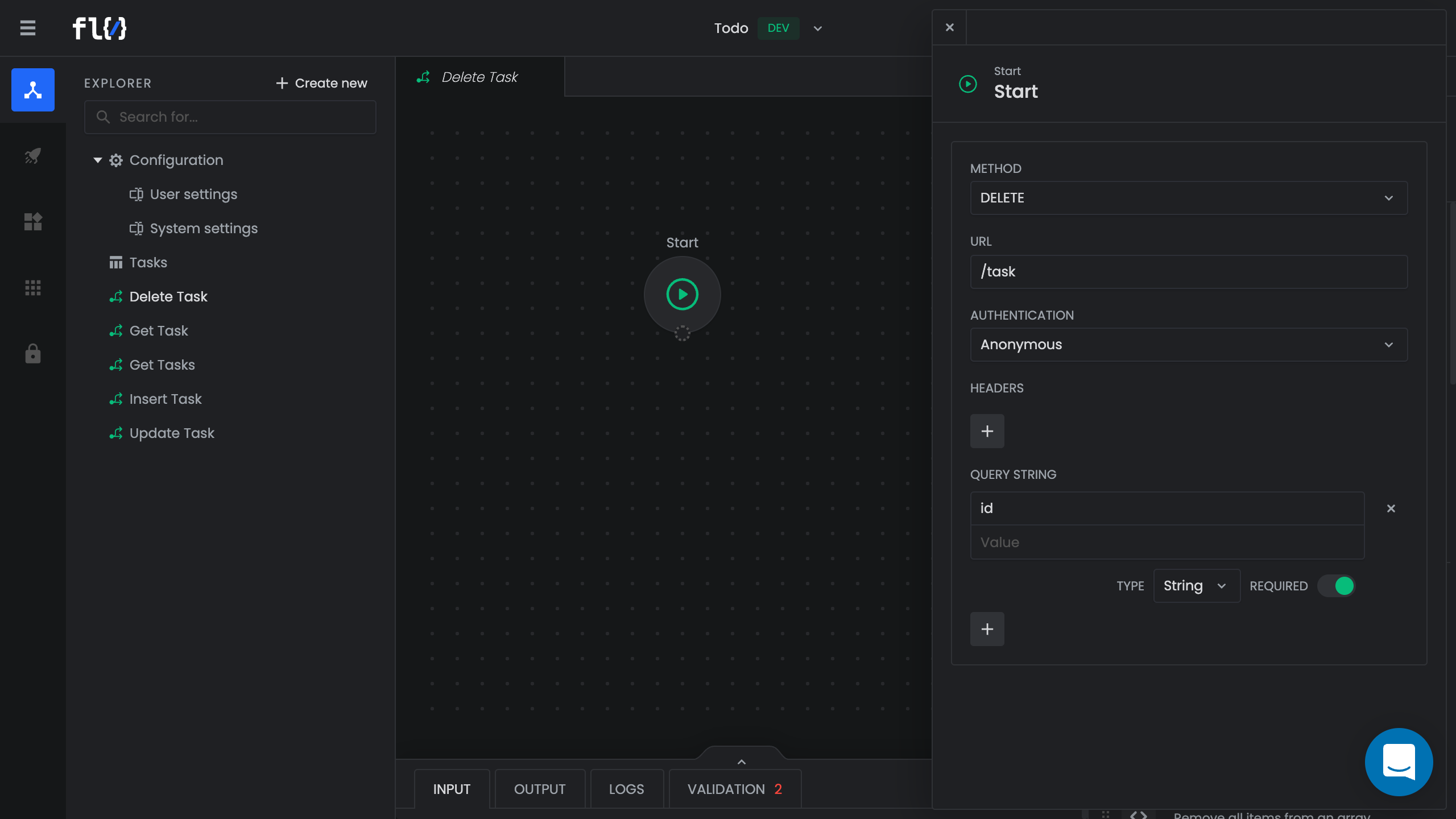The width and height of the screenshot is (1456, 819).
Task: Open the widgets sidebar icon
Action: coord(33,221)
